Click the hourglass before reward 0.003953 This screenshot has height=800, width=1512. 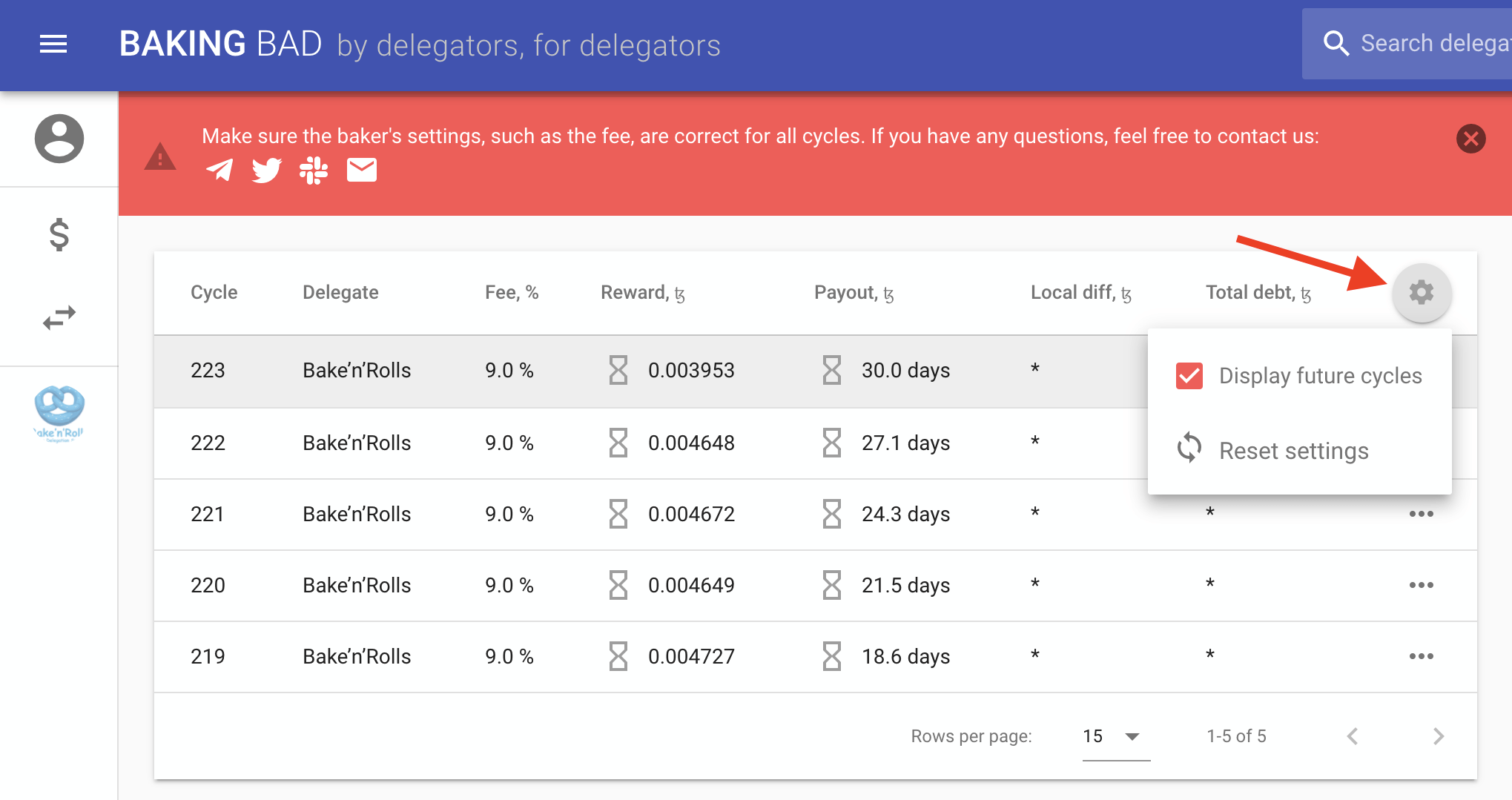tap(618, 370)
